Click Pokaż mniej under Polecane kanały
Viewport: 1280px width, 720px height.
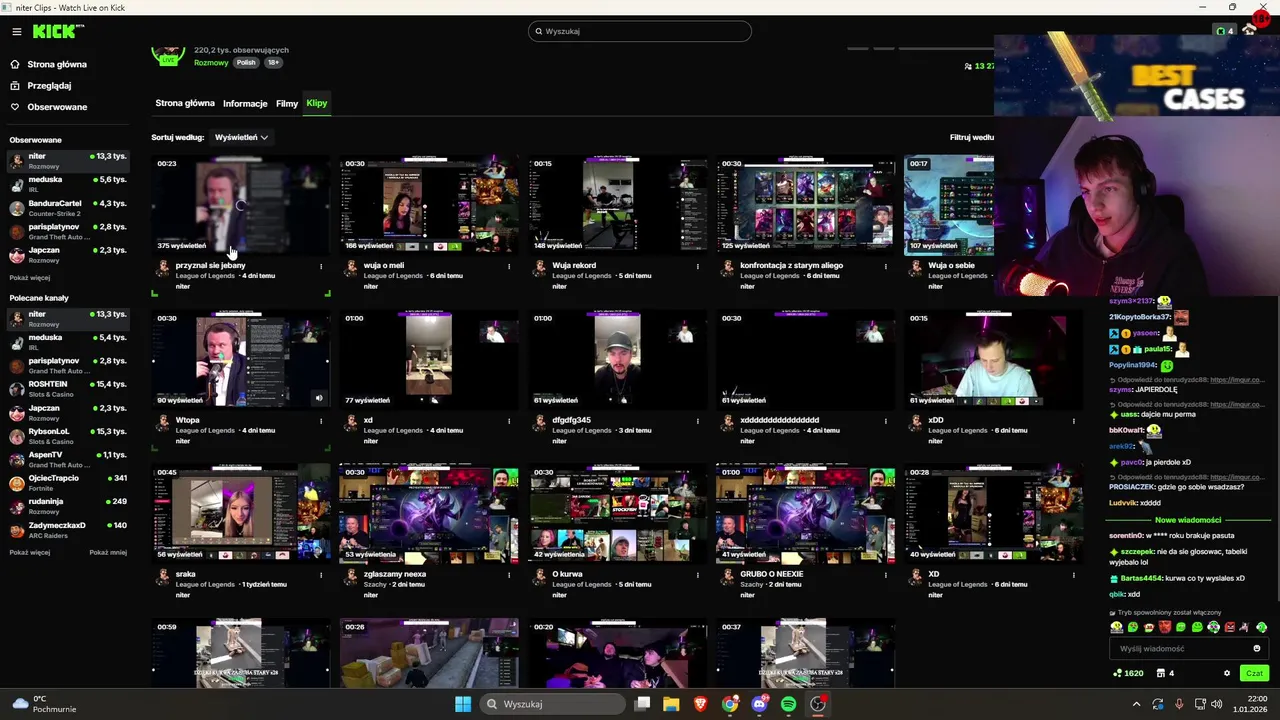pos(108,552)
